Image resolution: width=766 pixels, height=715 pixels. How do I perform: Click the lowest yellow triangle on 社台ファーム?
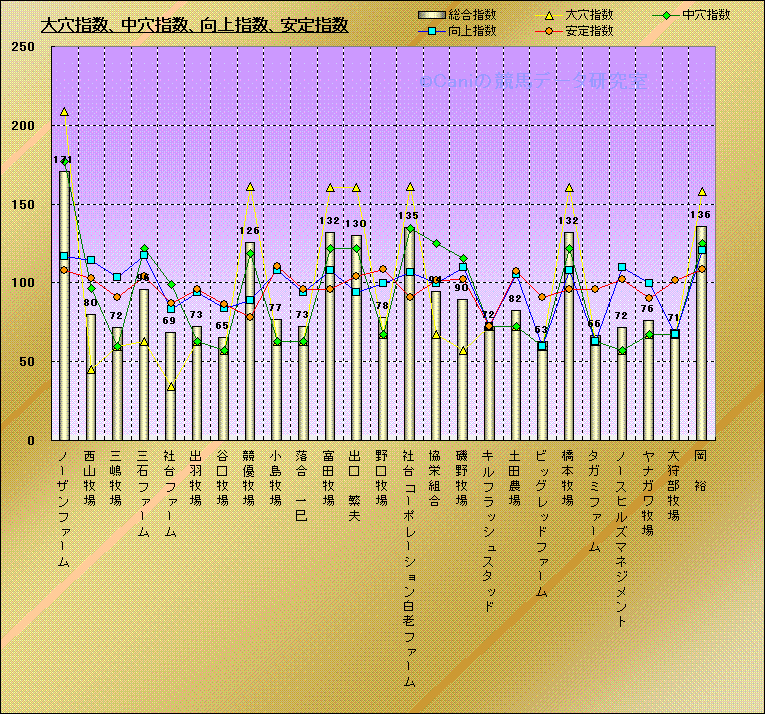click(171, 386)
